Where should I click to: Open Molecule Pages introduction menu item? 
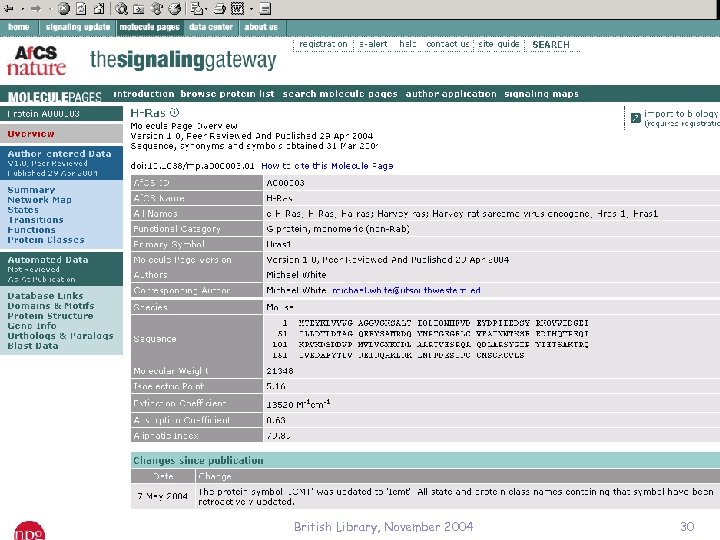click(144, 94)
